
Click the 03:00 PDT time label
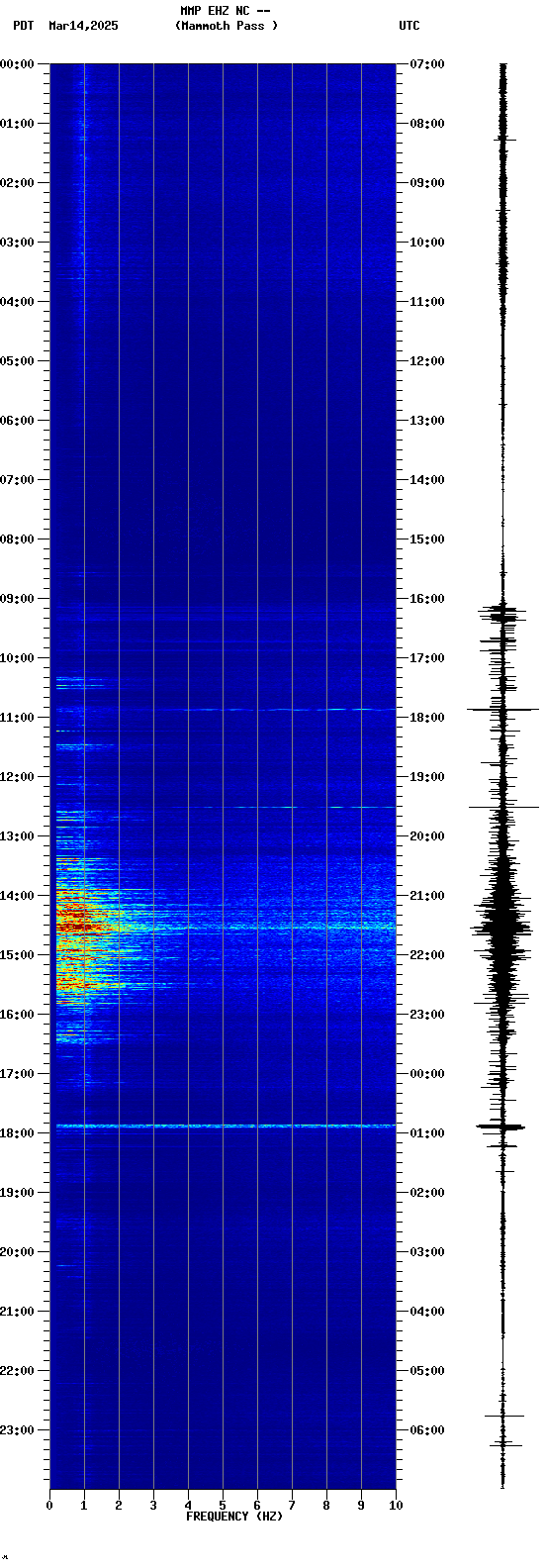pos(18,243)
